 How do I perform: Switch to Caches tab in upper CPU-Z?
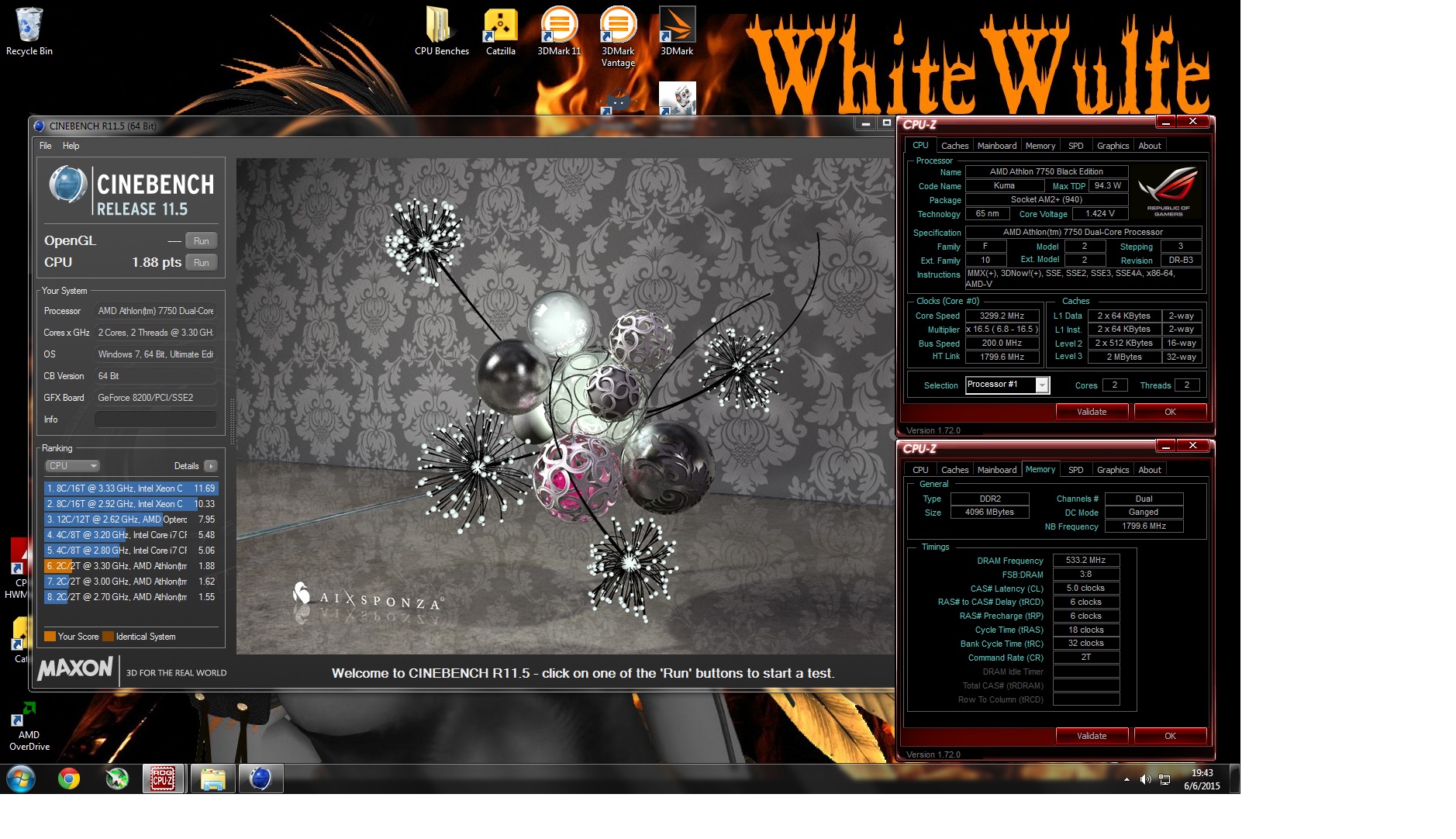[954, 146]
